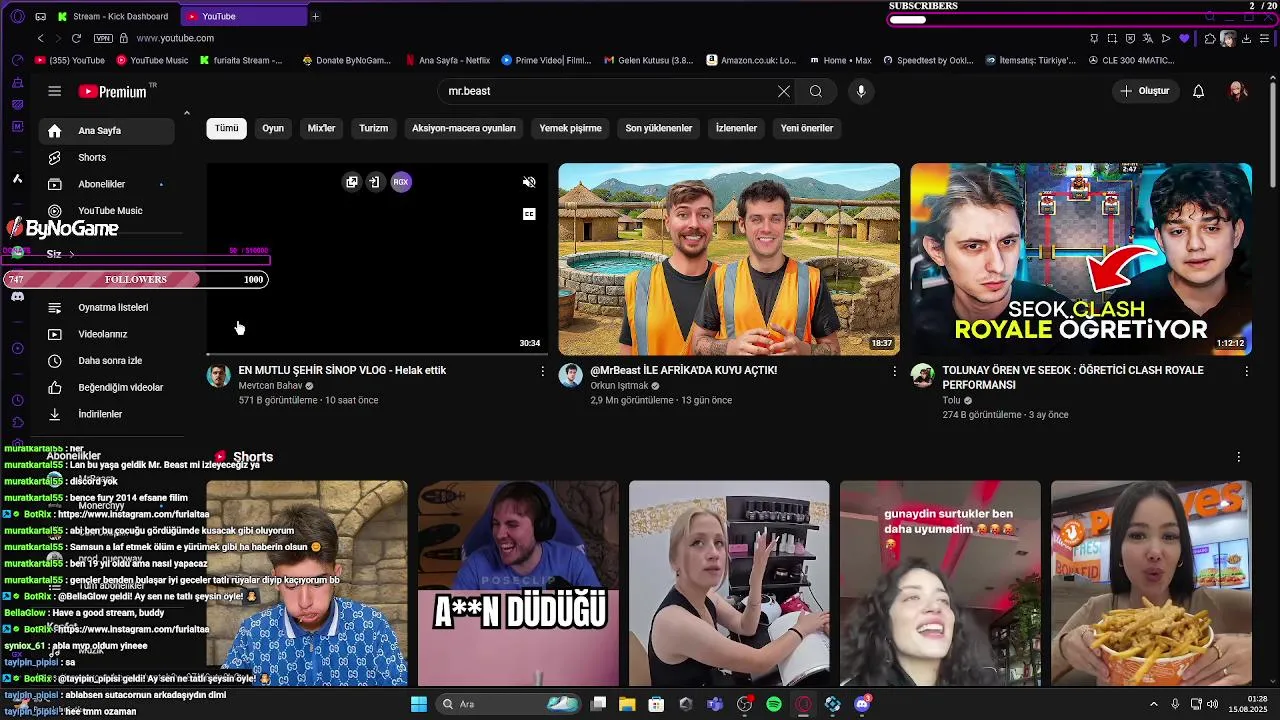
Task: Open Daha sonra izle list
Action: (107, 360)
